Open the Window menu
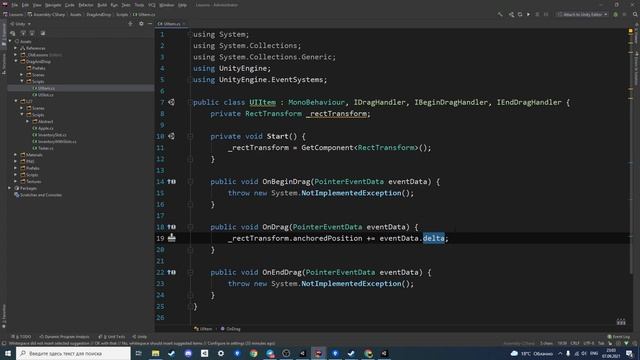640x360 pixels. coord(167,5)
